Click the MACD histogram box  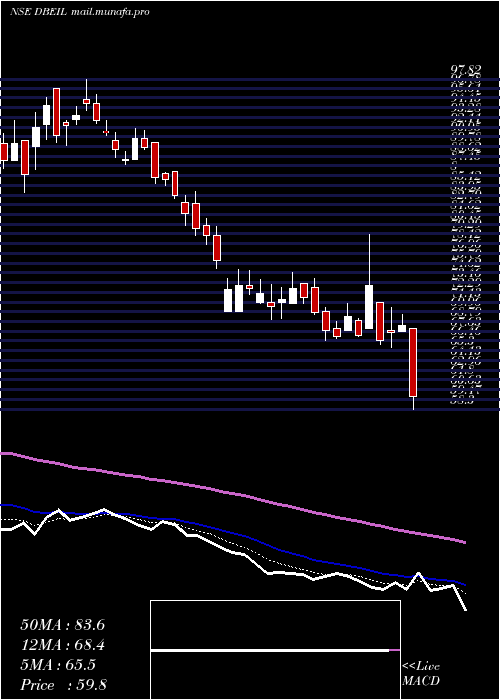click(x=275, y=650)
